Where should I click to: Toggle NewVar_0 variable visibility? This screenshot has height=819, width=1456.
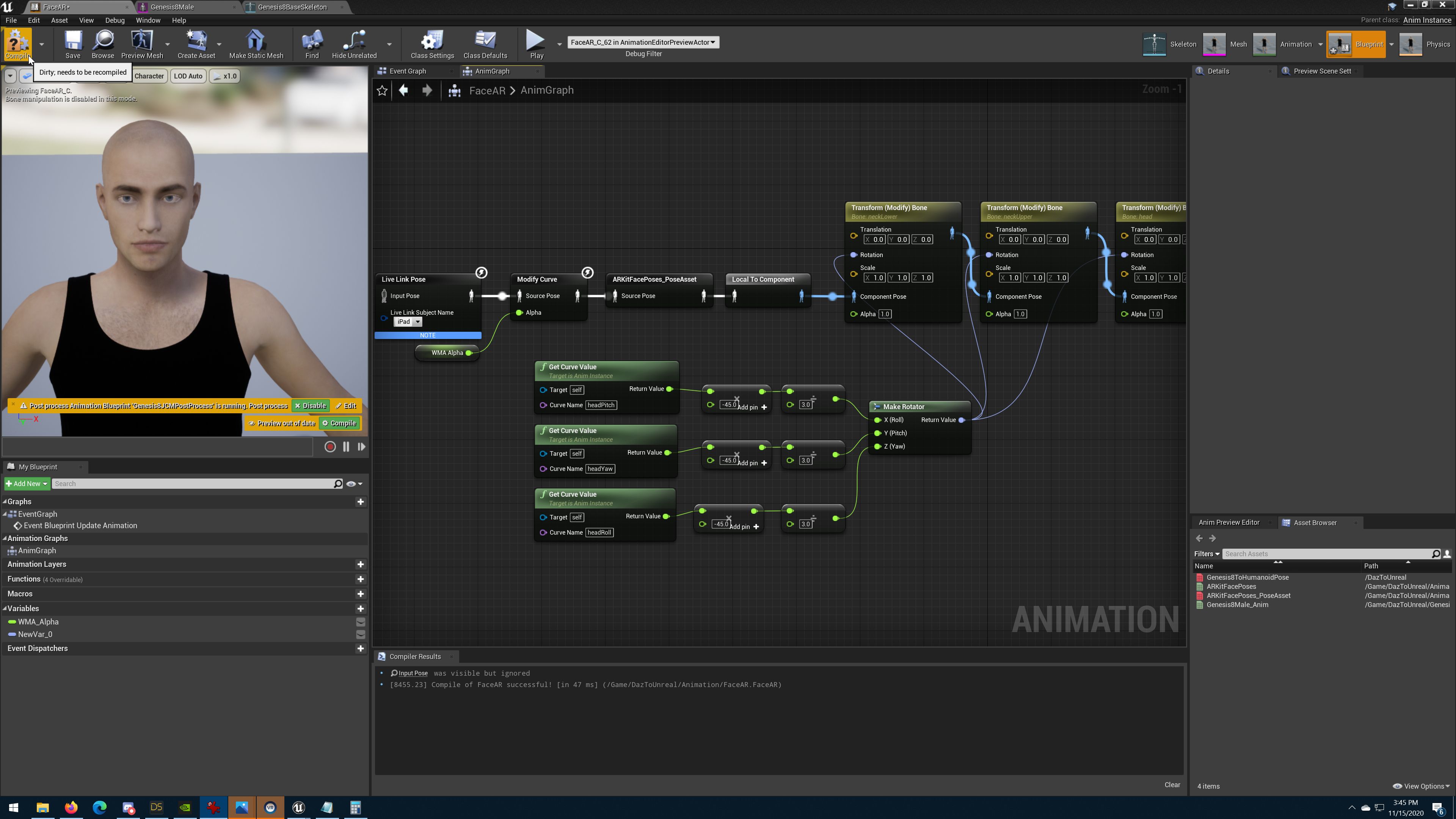click(x=360, y=634)
